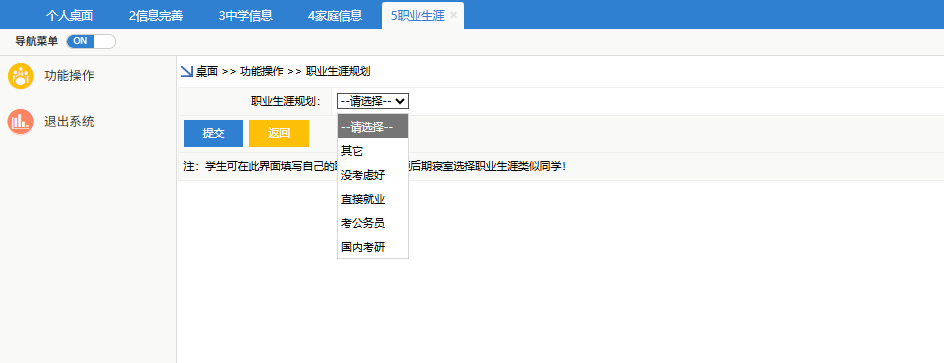Close the 5职业生涯 tab

453,16
